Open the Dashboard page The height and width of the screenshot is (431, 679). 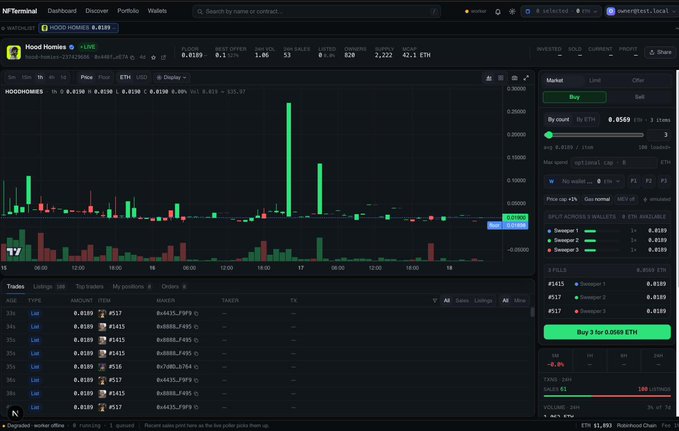[62, 11]
